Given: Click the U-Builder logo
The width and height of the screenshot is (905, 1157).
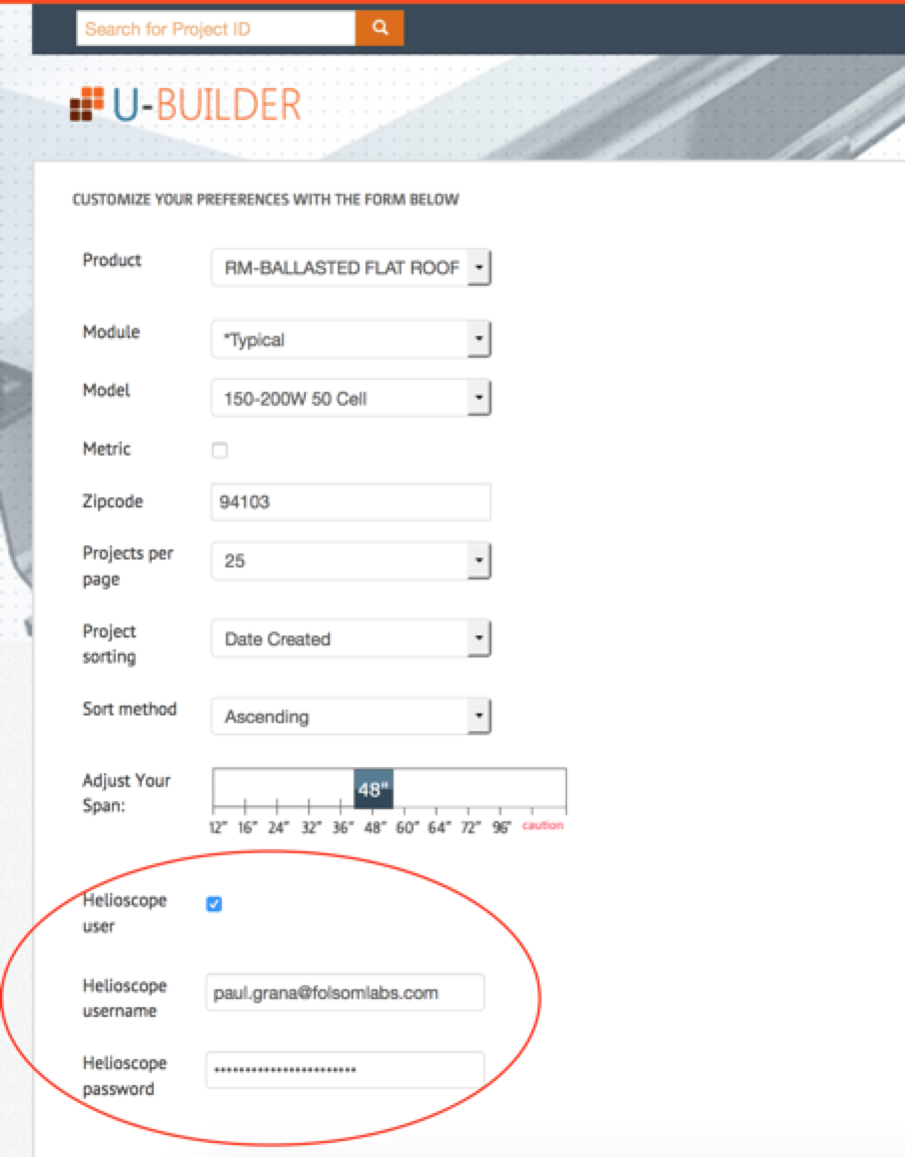Looking at the screenshot, I should pos(186,105).
